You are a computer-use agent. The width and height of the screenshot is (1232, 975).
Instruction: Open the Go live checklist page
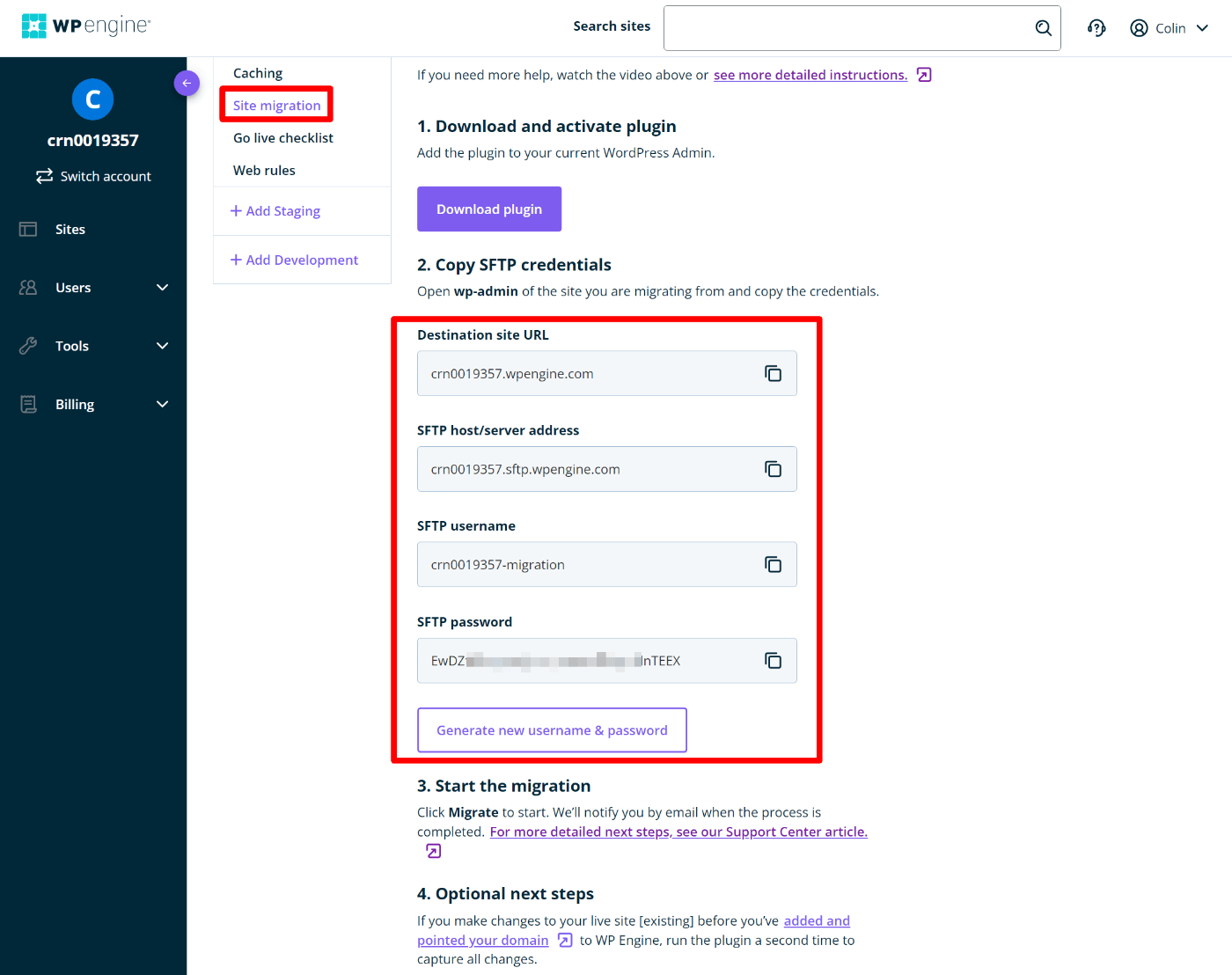click(x=283, y=138)
